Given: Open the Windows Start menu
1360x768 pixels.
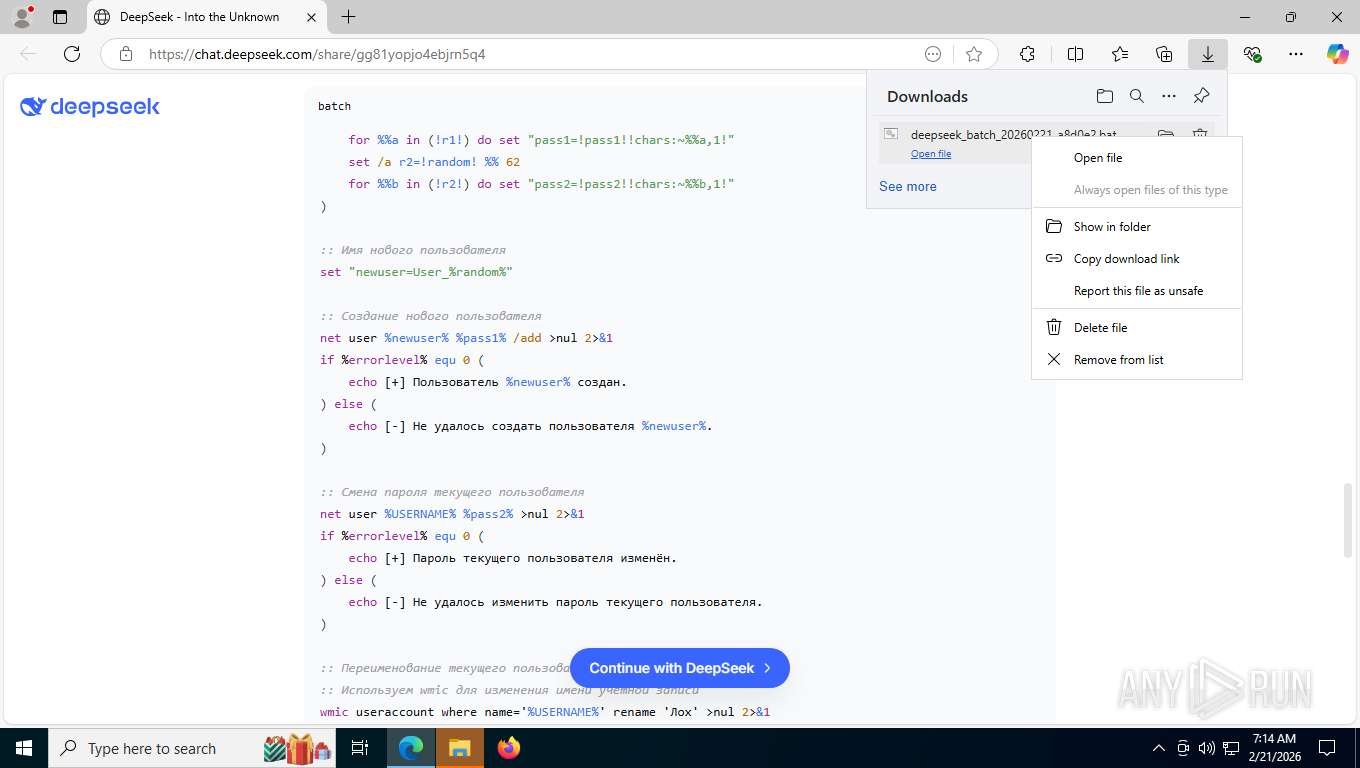Looking at the screenshot, I should click(x=24, y=748).
